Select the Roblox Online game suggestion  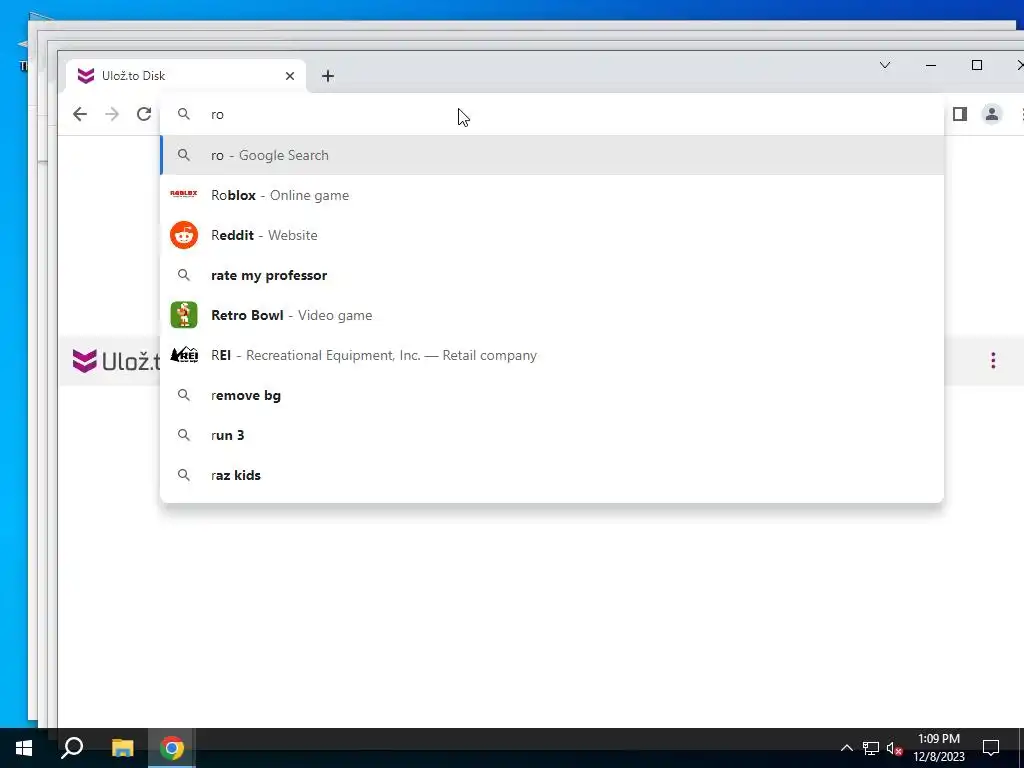coord(552,195)
